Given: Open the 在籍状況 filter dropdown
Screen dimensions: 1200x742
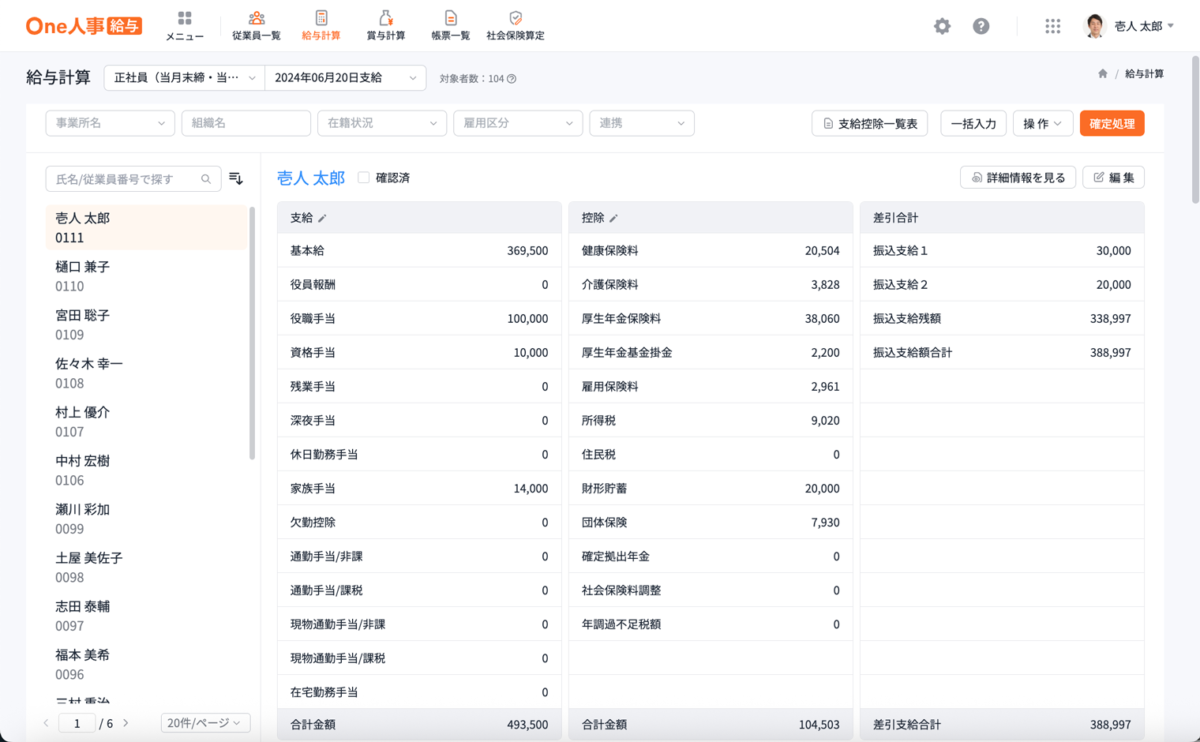Looking at the screenshot, I should point(382,123).
